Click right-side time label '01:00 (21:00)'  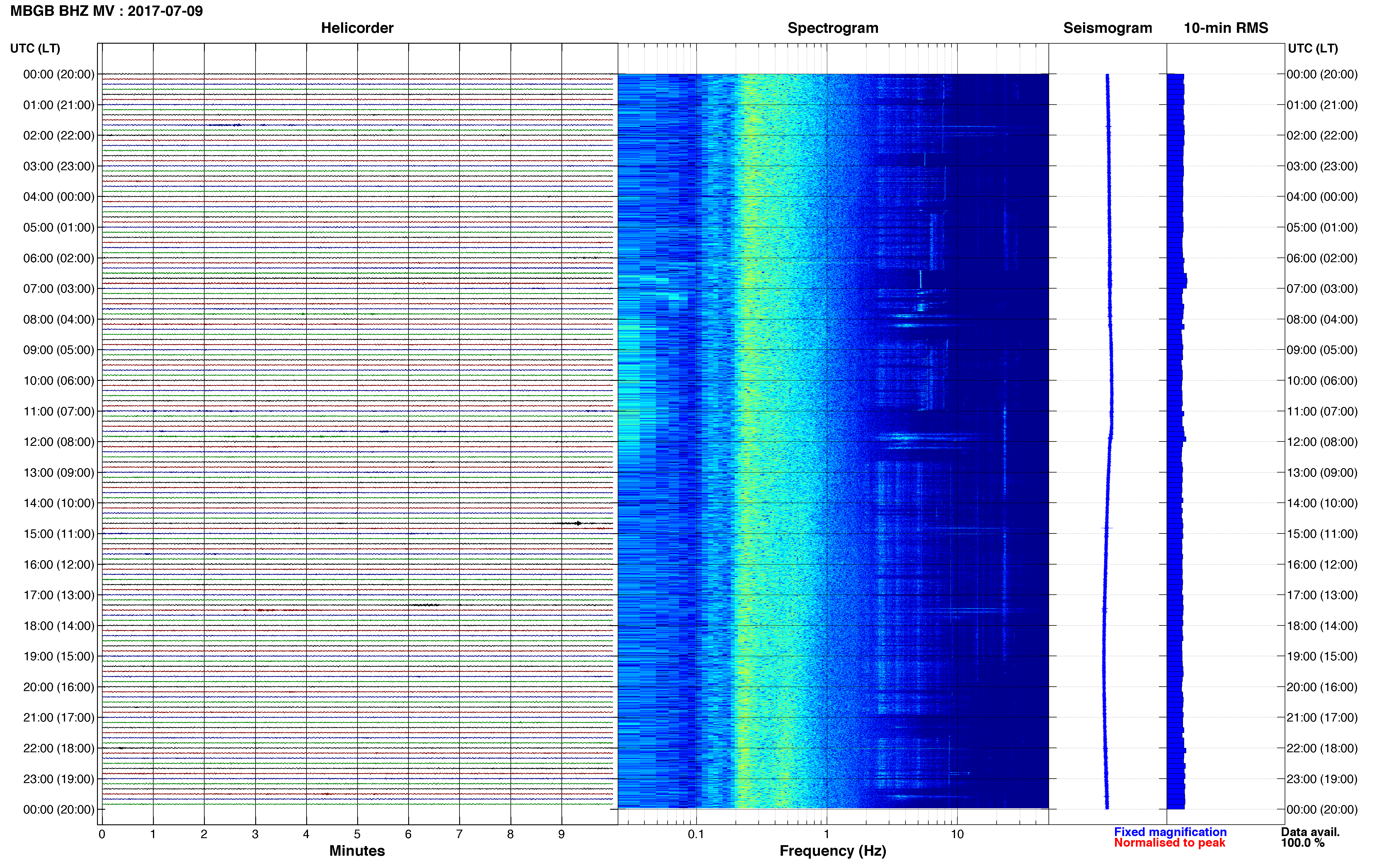point(1322,105)
